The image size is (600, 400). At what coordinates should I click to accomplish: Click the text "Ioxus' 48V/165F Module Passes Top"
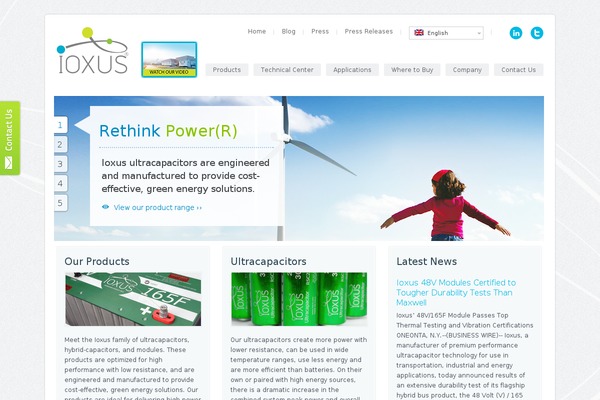click(452, 315)
